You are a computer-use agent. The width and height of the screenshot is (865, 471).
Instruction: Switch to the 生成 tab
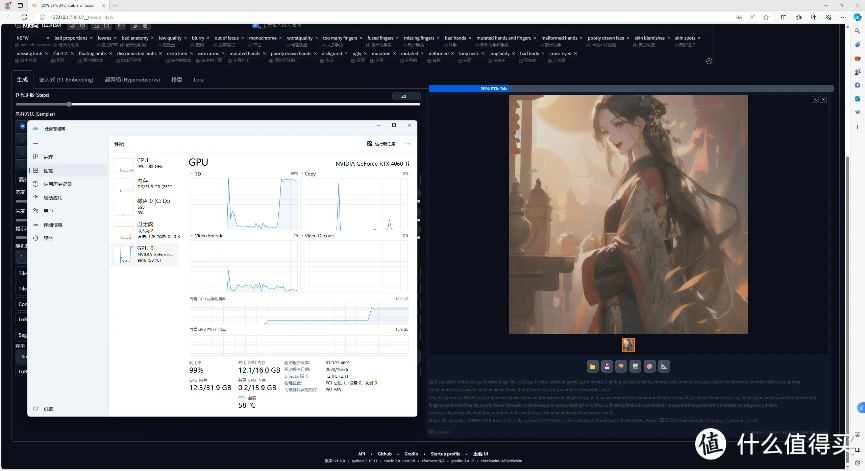[x=22, y=79]
